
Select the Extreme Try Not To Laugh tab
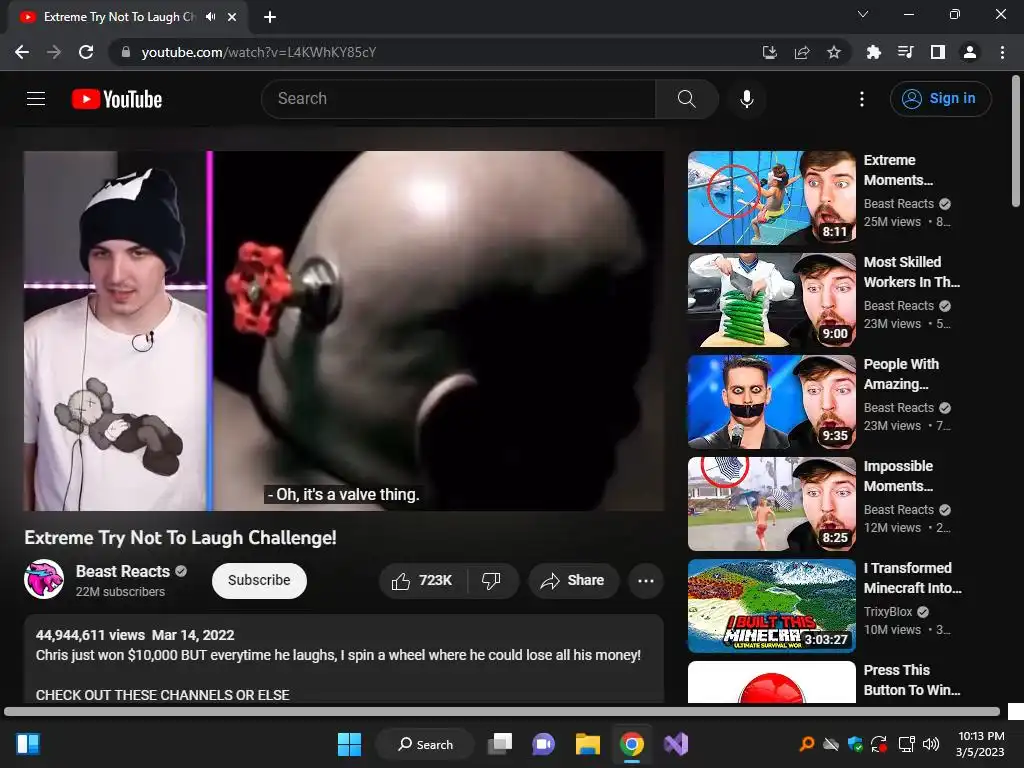[120, 17]
